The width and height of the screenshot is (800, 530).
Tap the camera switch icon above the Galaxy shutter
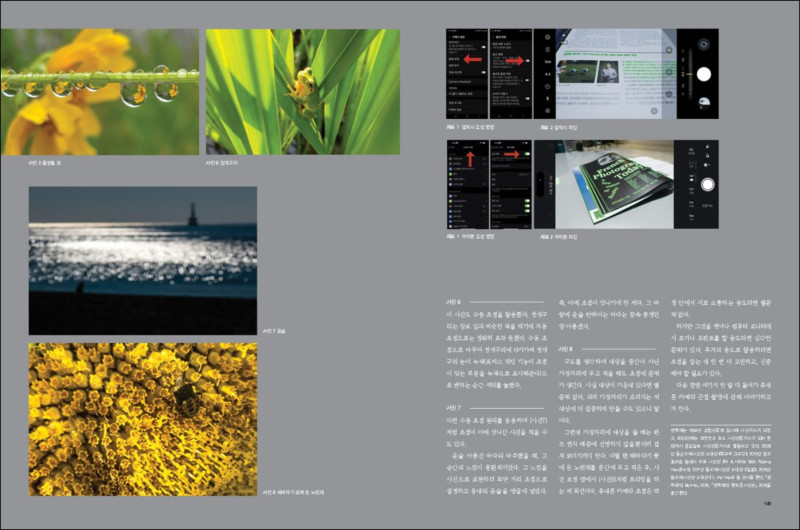click(x=704, y=44)
